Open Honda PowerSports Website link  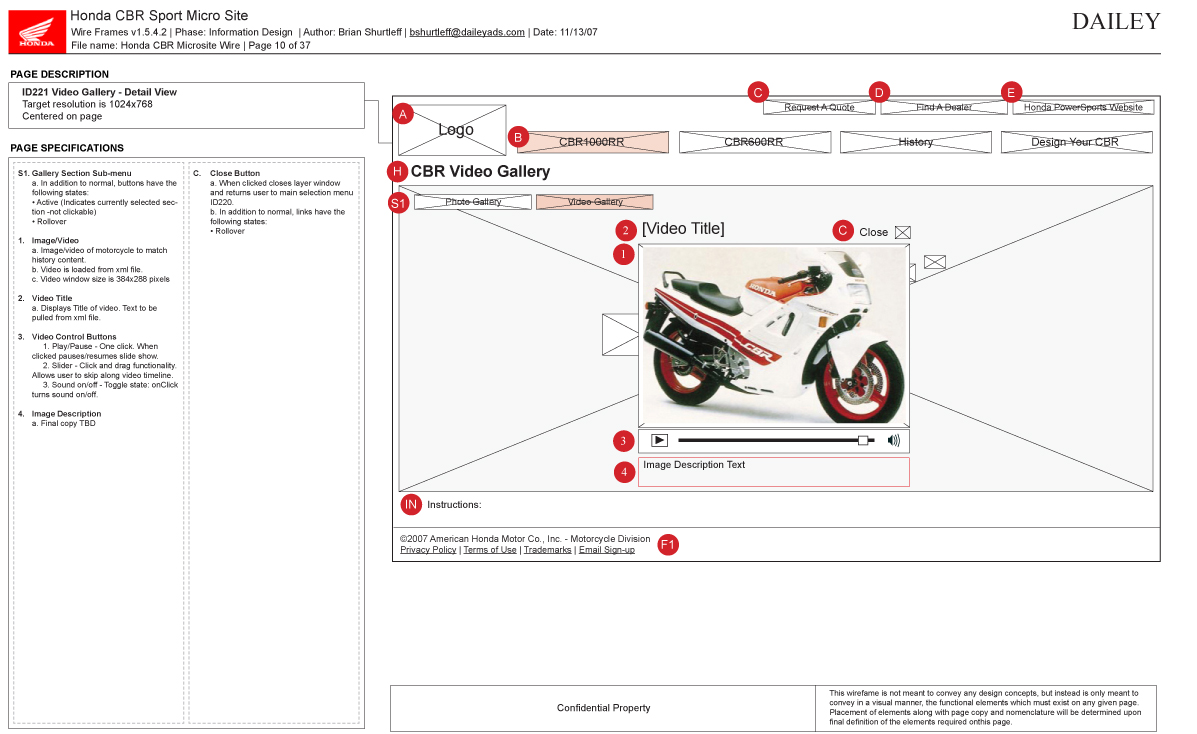coord(1083,107)
